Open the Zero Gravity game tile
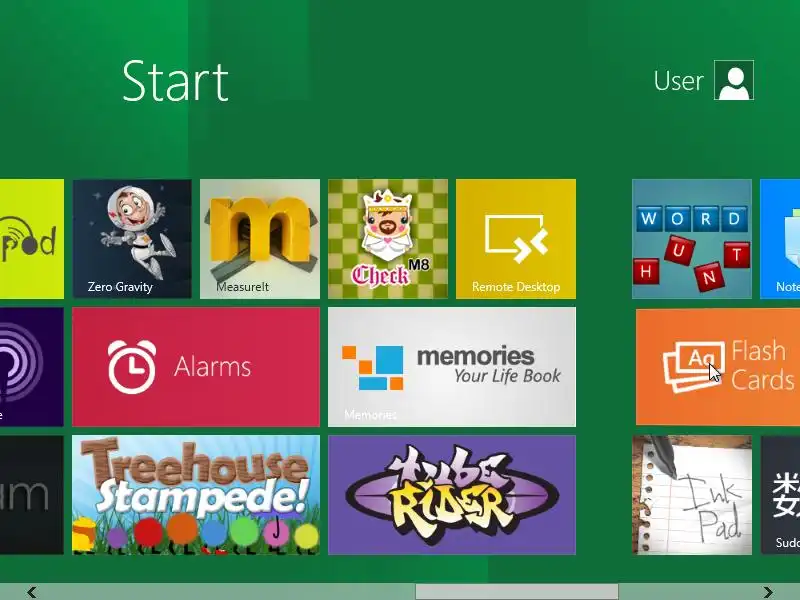 click(132, 239)
